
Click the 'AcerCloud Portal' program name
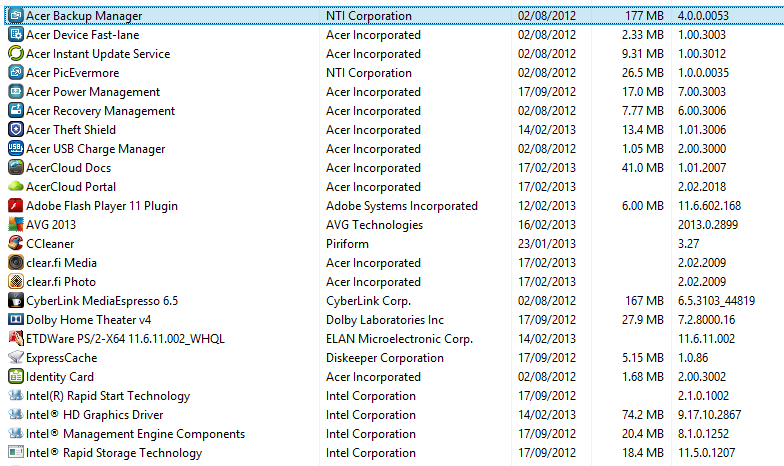(x=71, y=187)
